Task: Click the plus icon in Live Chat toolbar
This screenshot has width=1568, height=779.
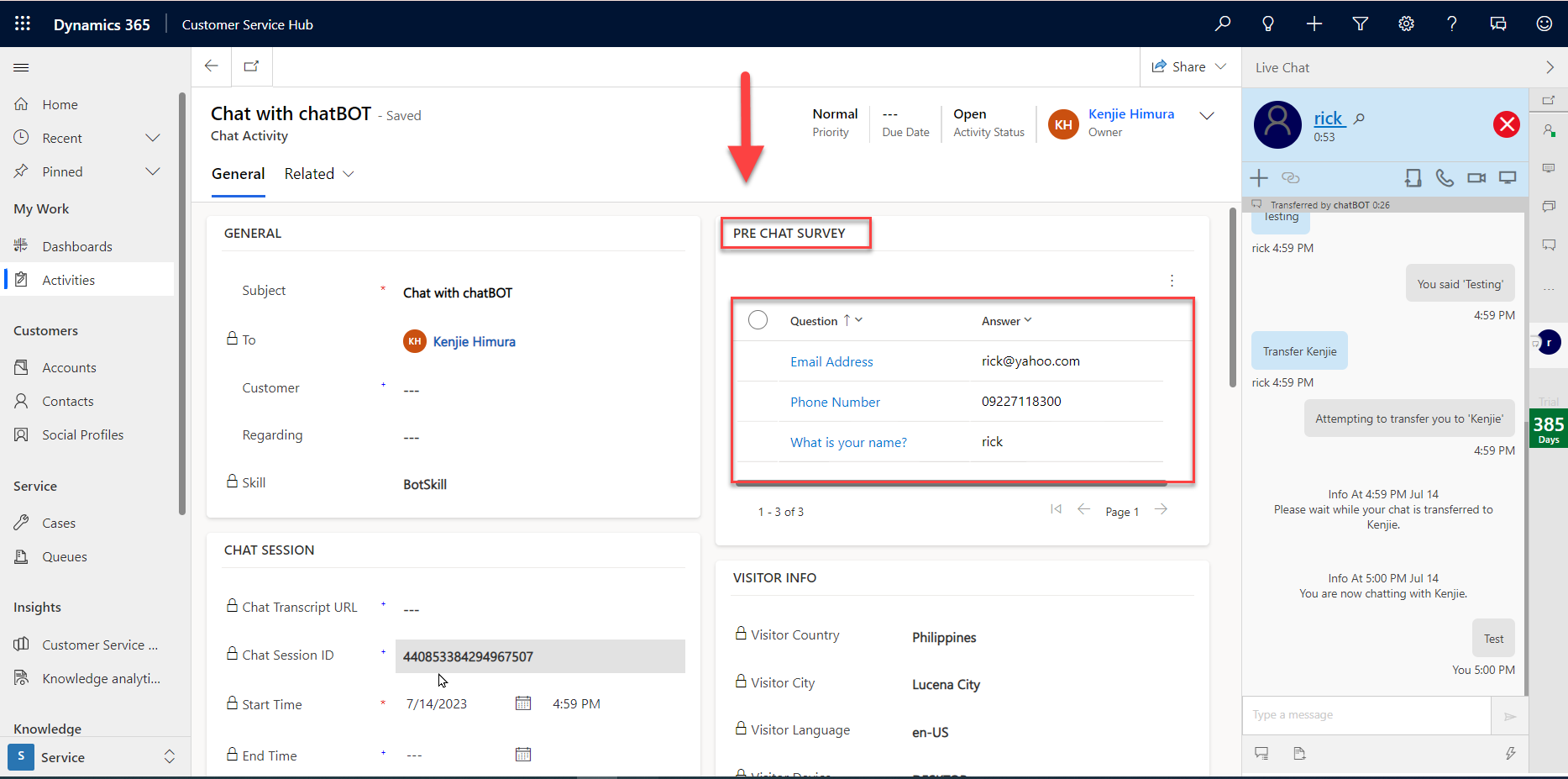Action: (x=1259, y=177)
